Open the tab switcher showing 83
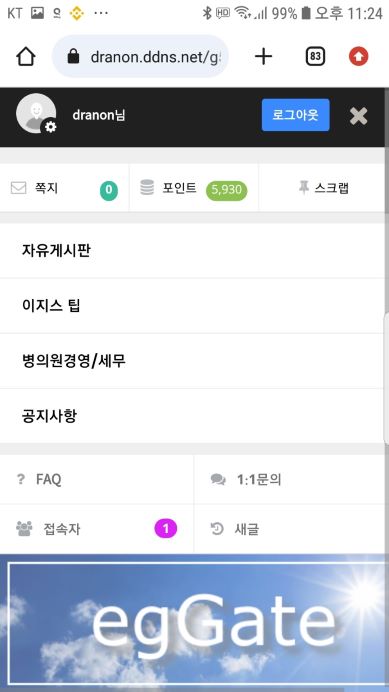The width and height of the screenshot is (389, 692). click(x=315, y=56)
